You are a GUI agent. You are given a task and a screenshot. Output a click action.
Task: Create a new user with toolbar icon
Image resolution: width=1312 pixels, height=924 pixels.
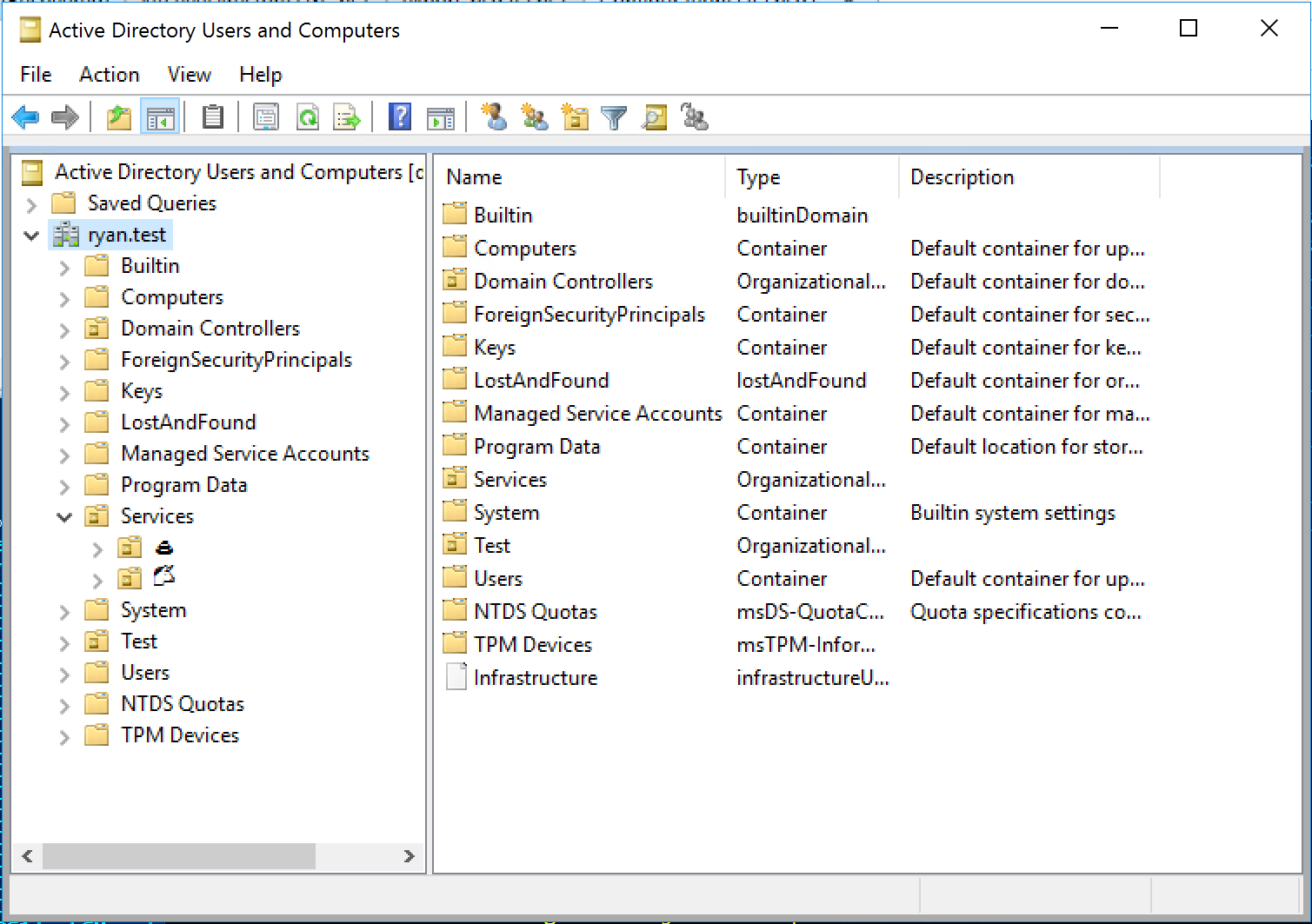click(x=495, y=116)
